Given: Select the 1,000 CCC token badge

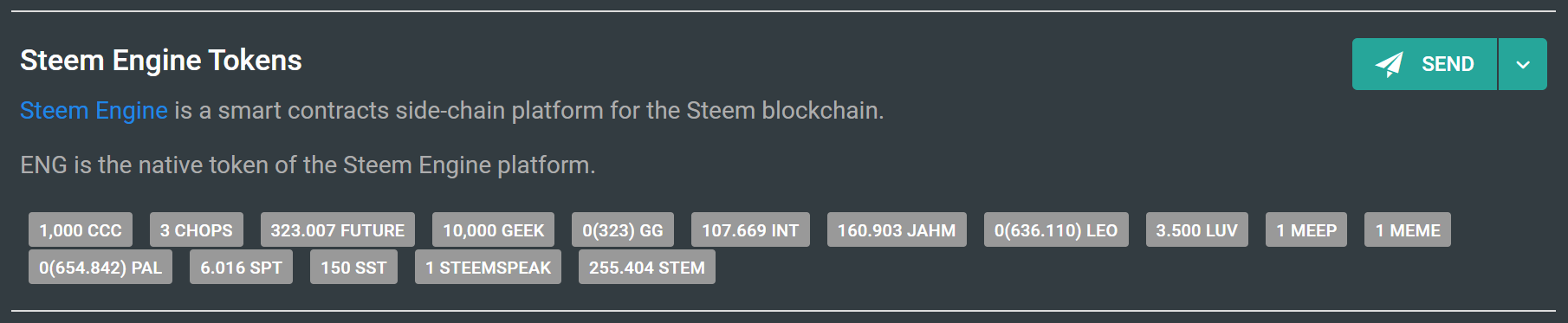Looking at the screenshot, I should 81,230.
